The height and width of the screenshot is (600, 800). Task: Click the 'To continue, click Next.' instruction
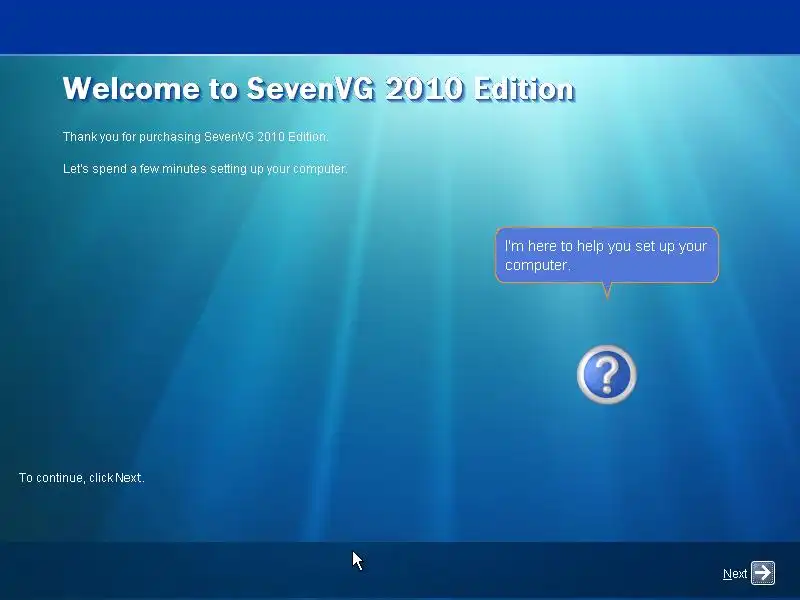(x=82, y=478)
